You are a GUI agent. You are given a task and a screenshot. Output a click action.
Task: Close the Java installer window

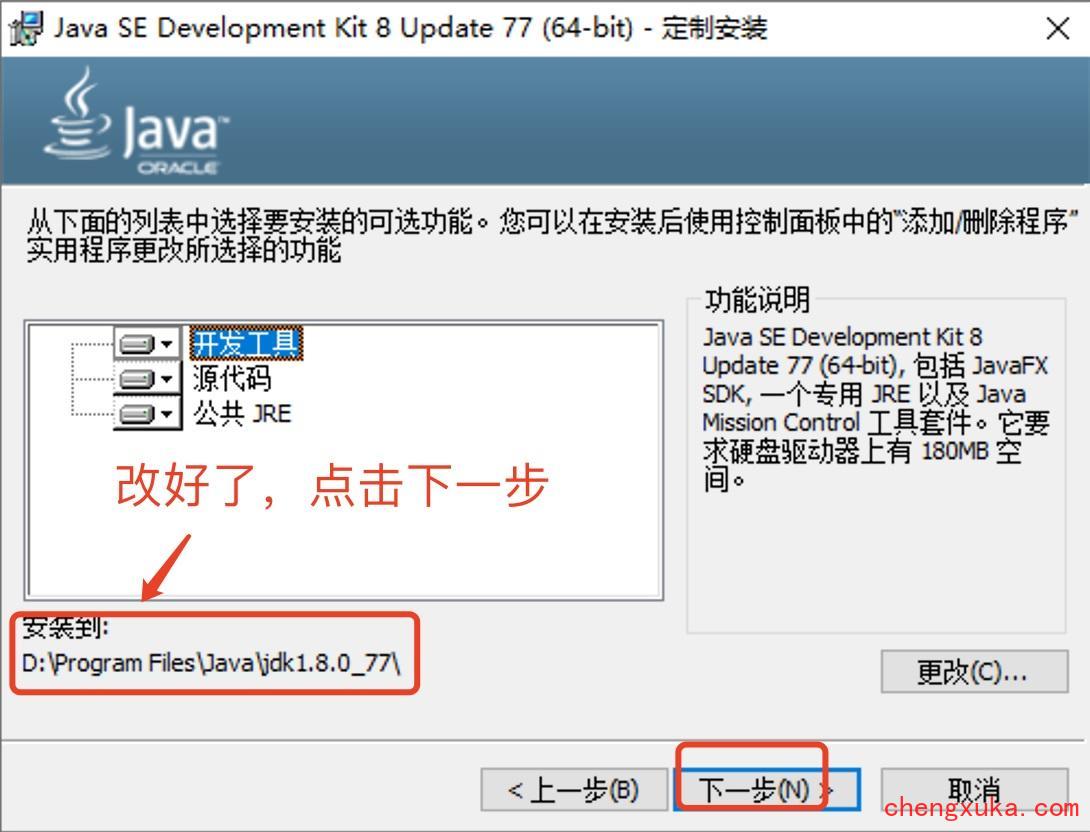(x=1057, y=28)
